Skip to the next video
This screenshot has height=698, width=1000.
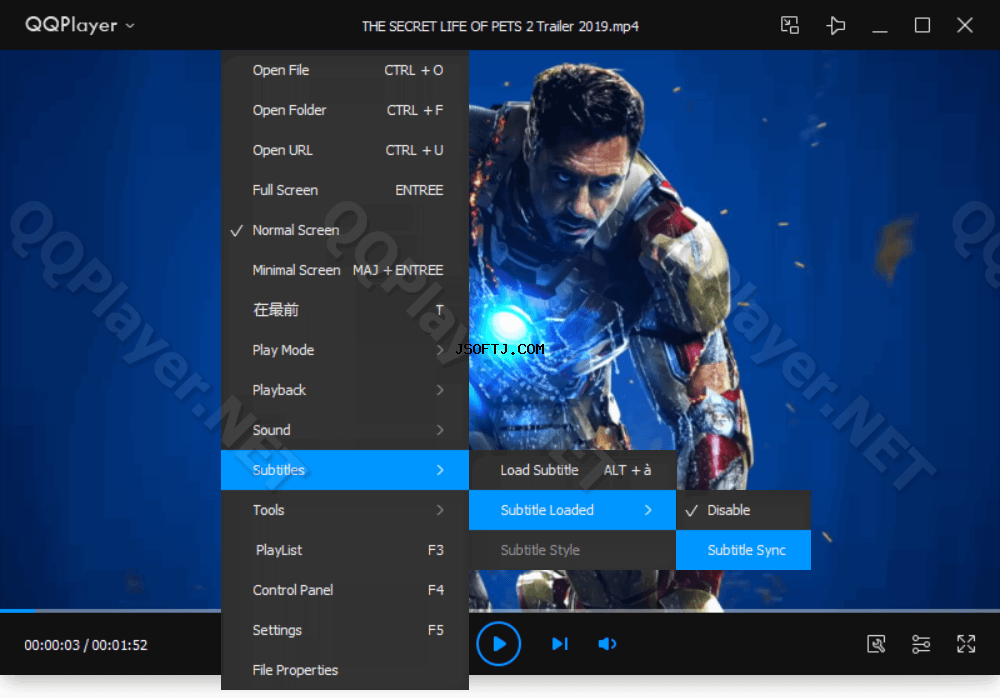(560, 644)
